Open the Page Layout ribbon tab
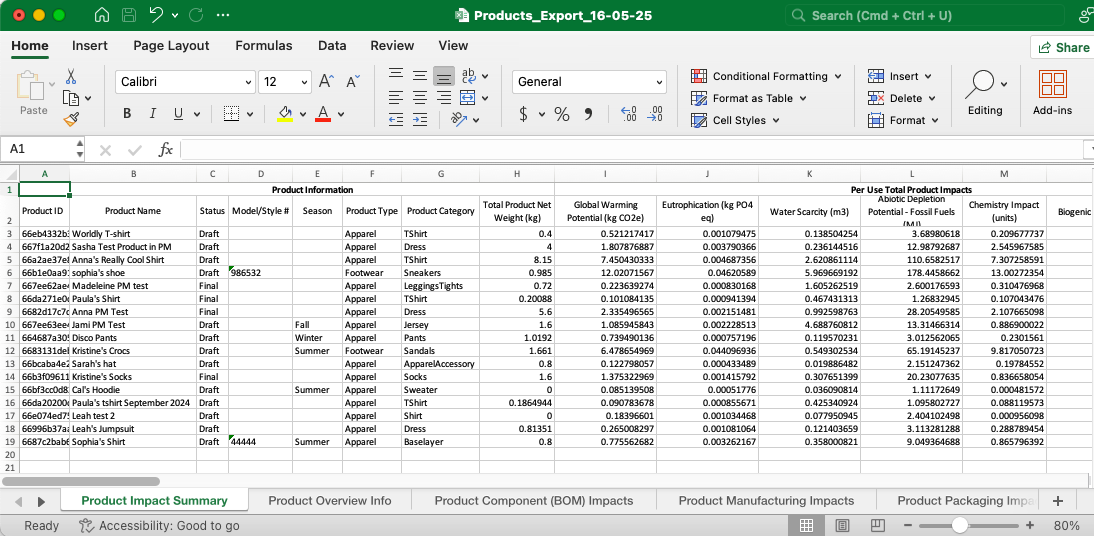The width and height of the screenshot is (1094, 536). tap(171, 45)
